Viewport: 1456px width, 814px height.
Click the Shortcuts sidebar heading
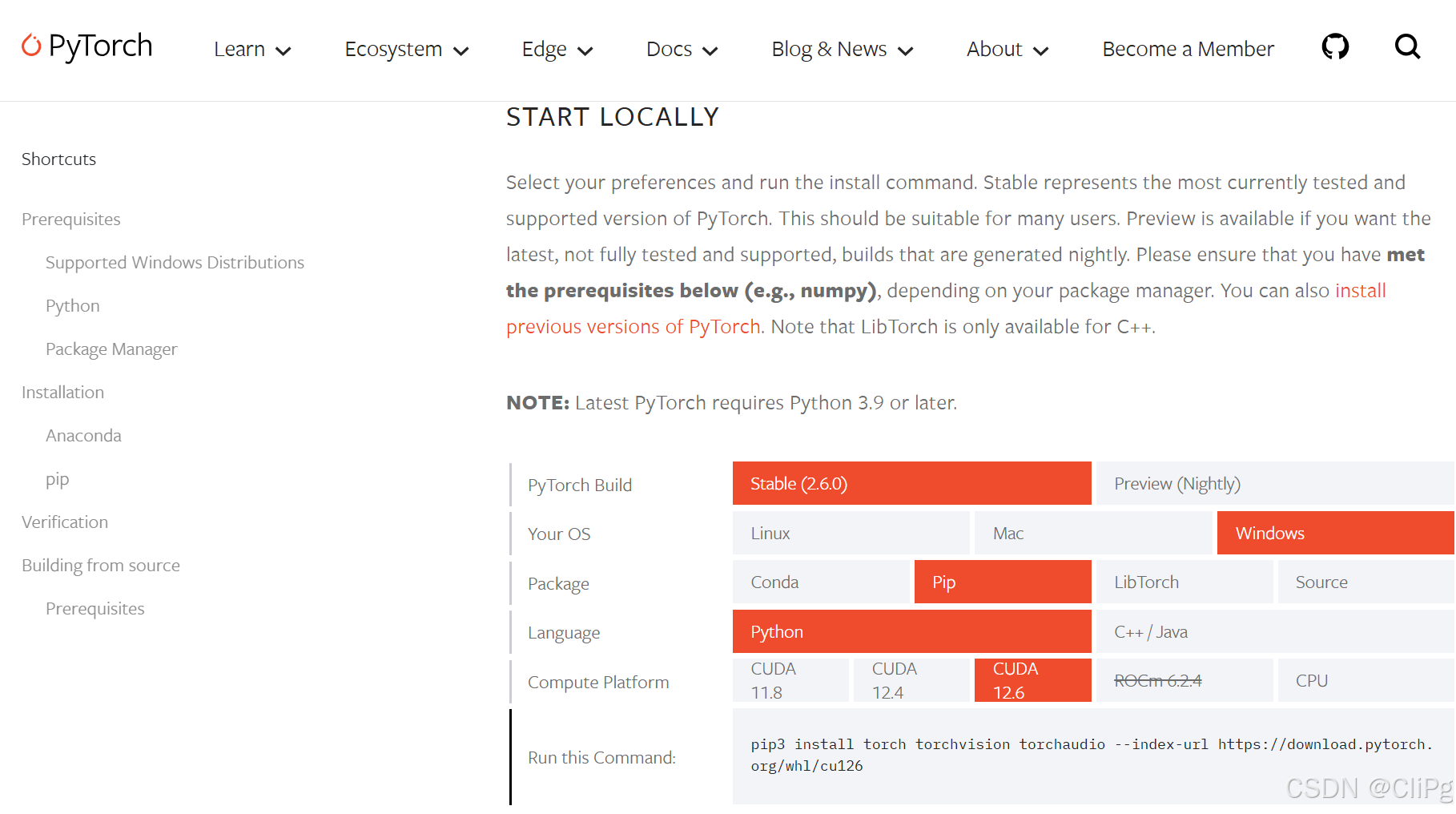[x=58, y=159]
